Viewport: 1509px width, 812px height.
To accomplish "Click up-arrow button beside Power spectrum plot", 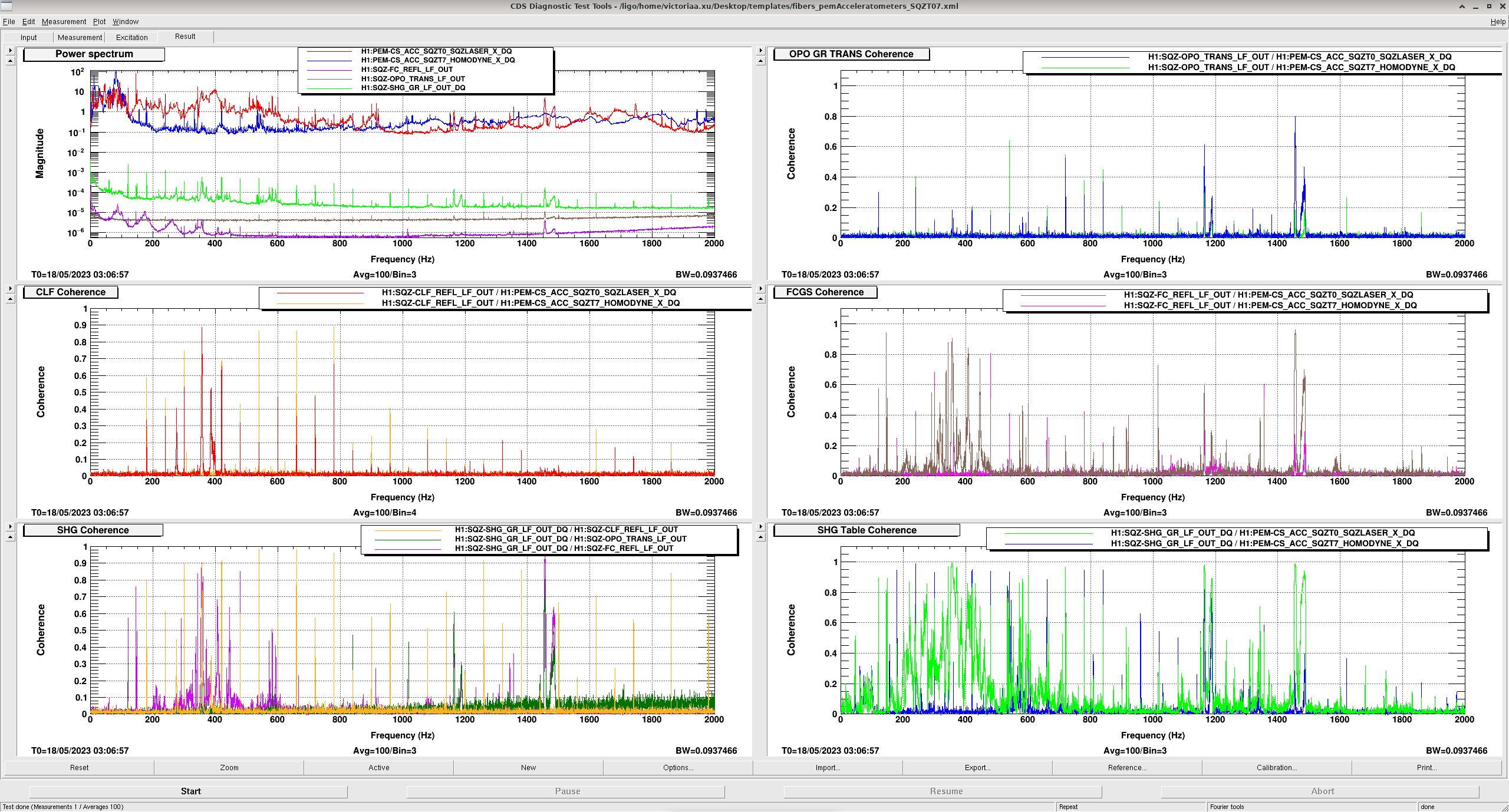I will tap(10, 61).
